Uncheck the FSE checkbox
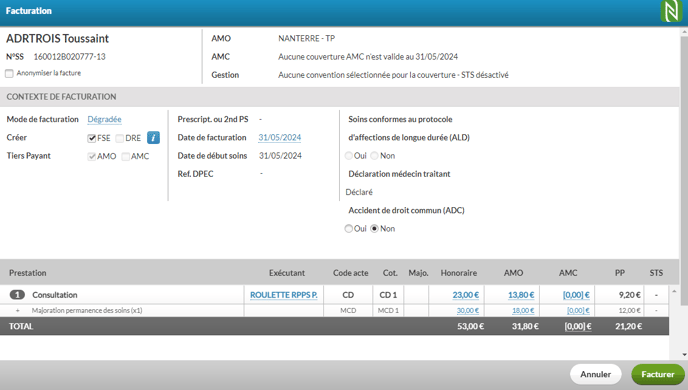This screenshot has width=688, height=390. pos(91,138)
